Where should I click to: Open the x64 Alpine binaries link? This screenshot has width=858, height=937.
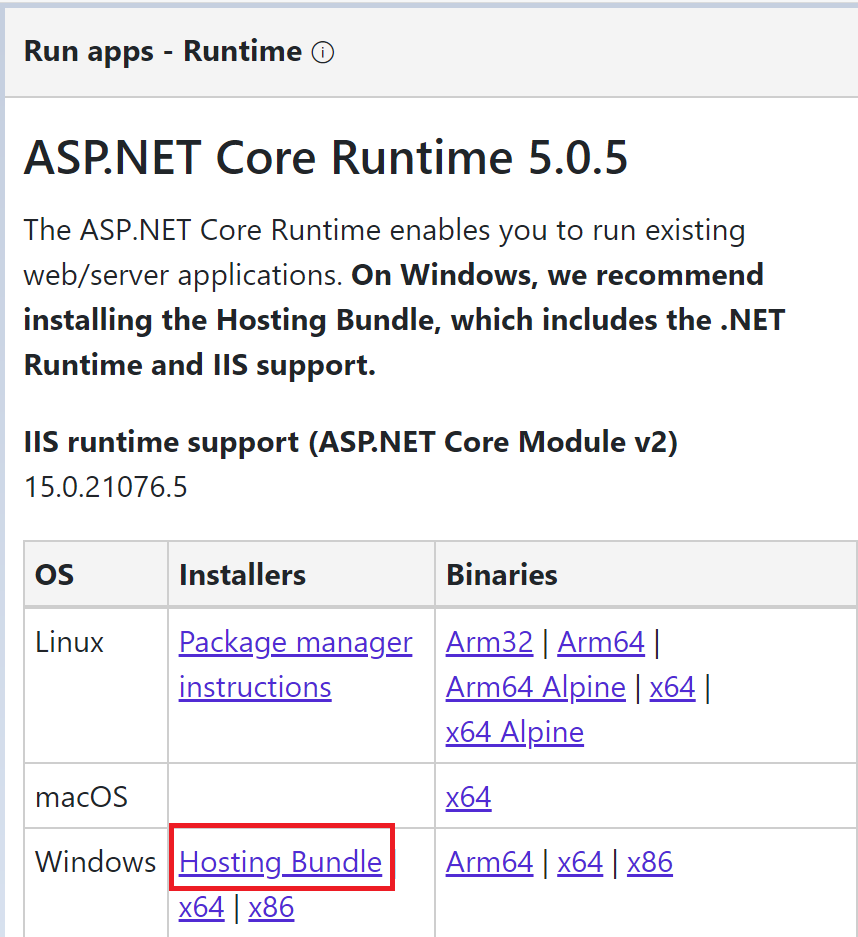(514, 732)
